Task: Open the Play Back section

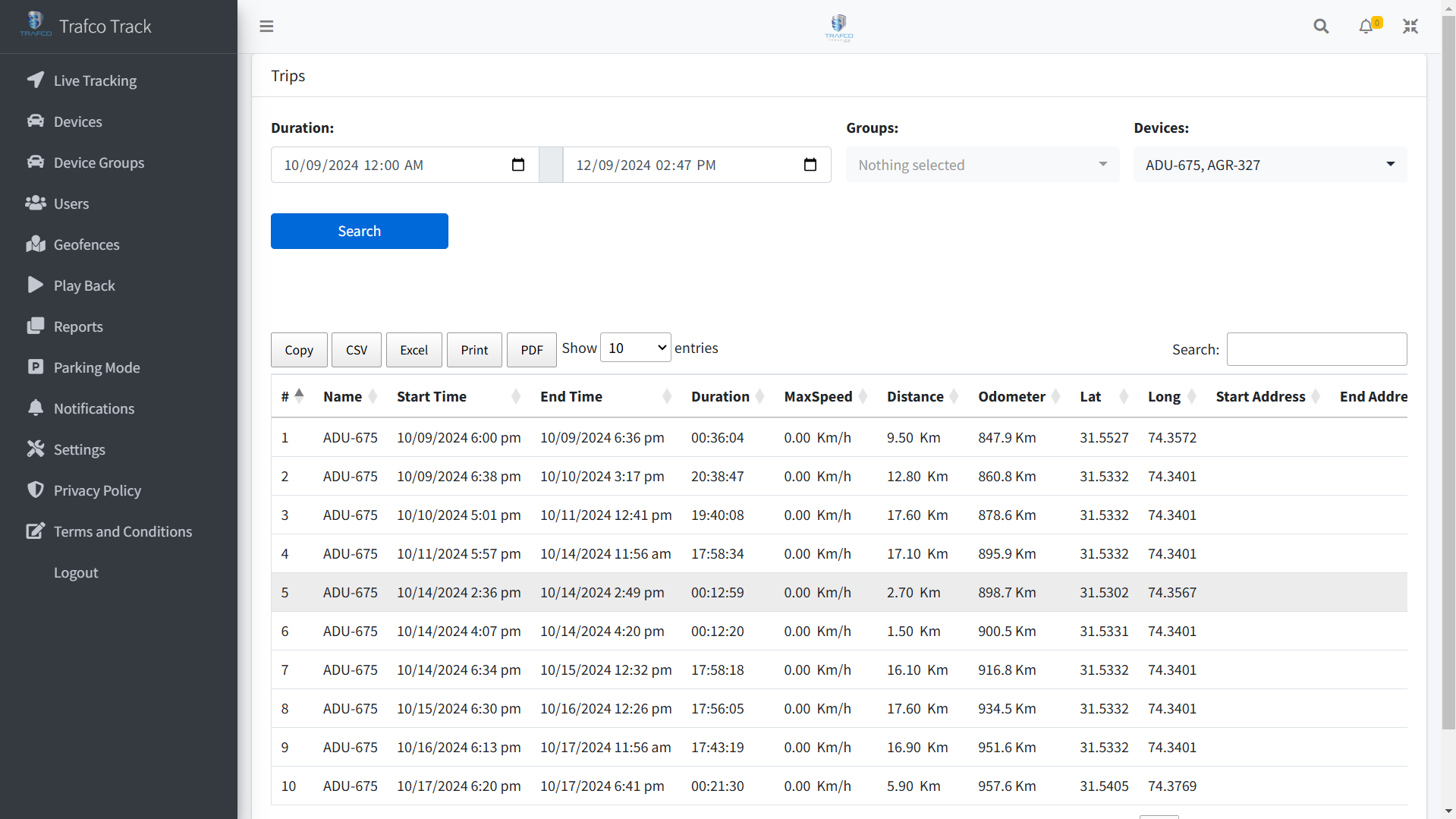Action: [x=36, y=285]
